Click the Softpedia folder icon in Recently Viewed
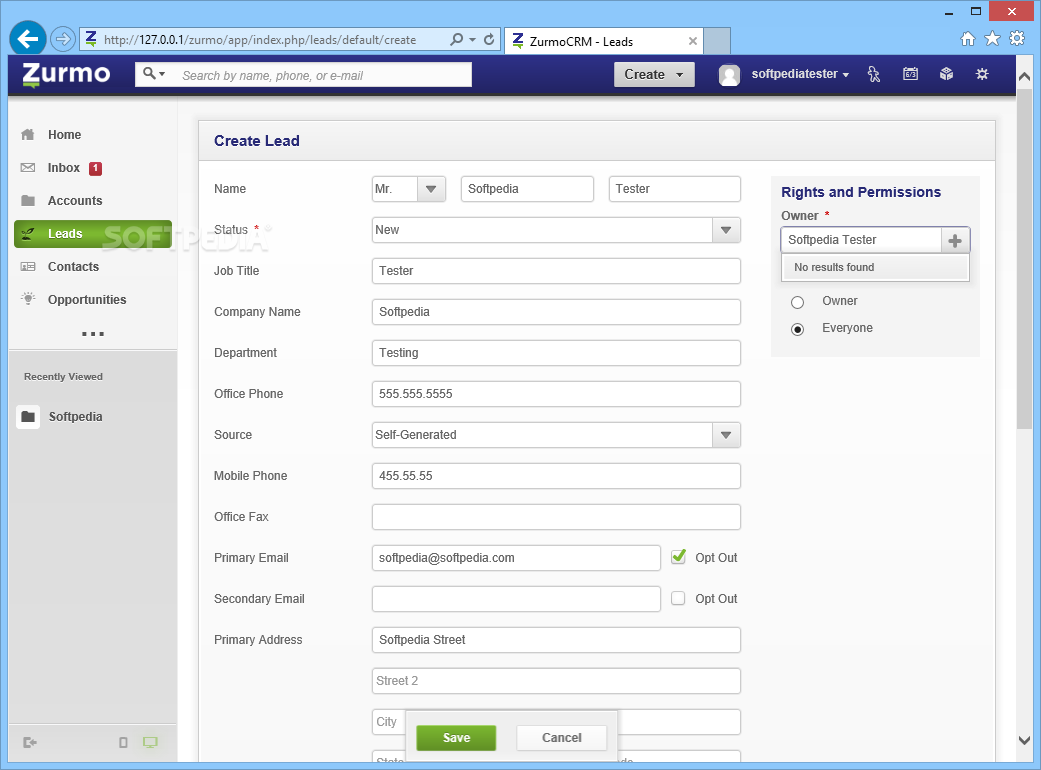 (x=28, y=416)
